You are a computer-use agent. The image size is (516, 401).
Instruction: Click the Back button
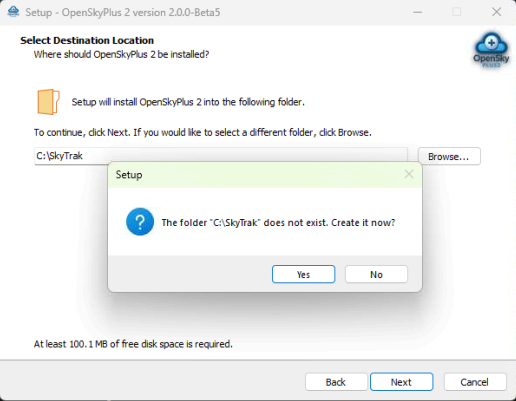tap(336, 382)
